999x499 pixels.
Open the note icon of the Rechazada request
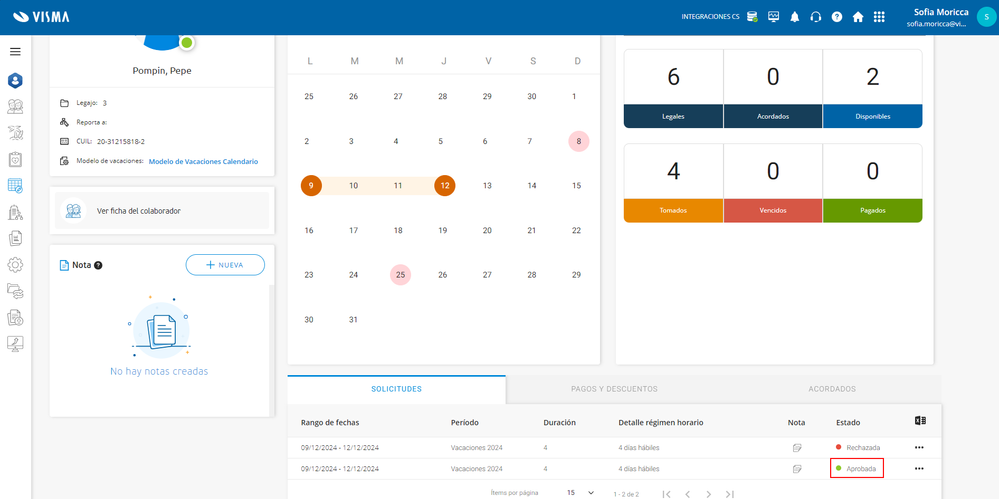(x=796, y=447)
